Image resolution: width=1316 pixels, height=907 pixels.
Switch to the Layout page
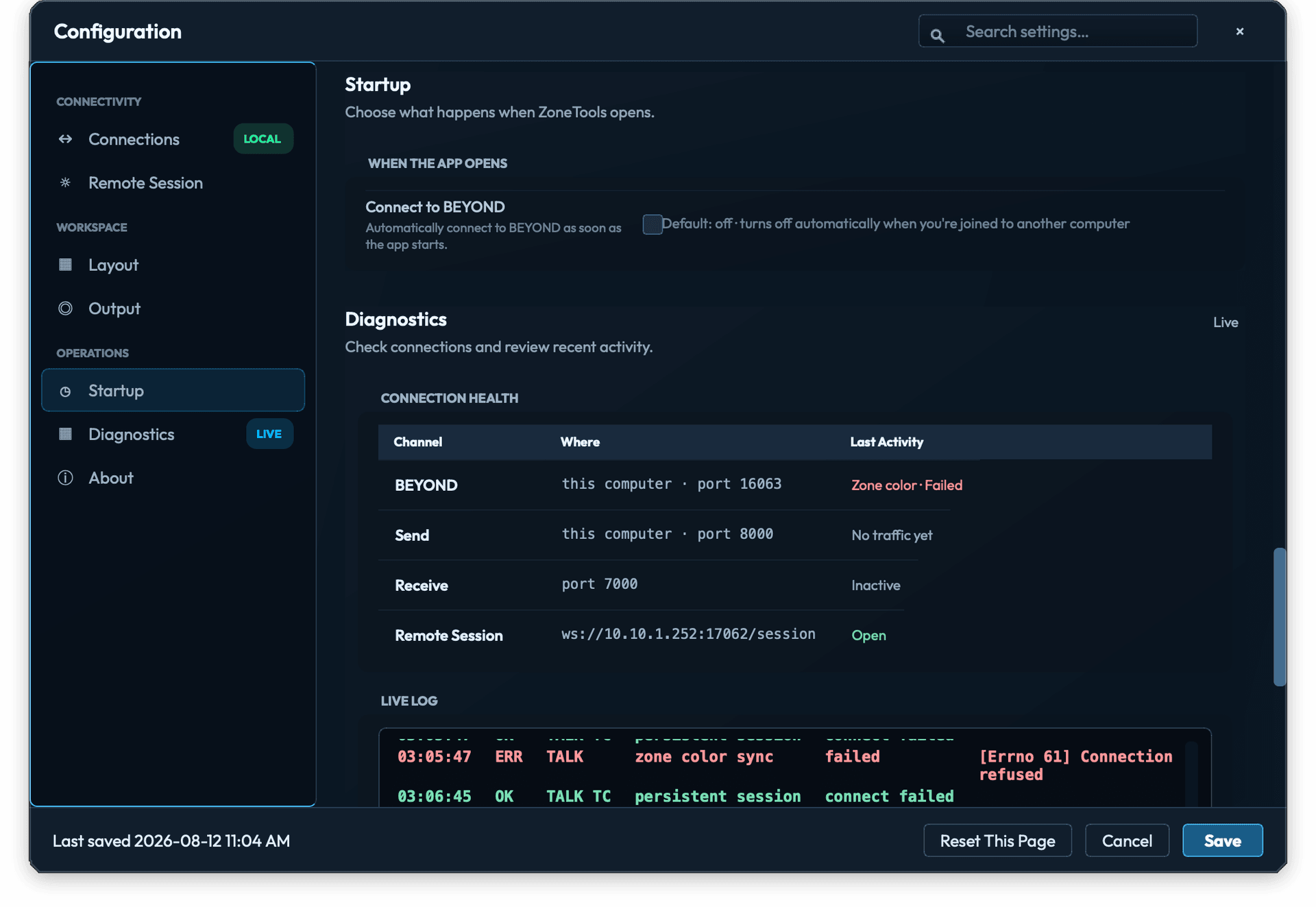coord(173,265)
